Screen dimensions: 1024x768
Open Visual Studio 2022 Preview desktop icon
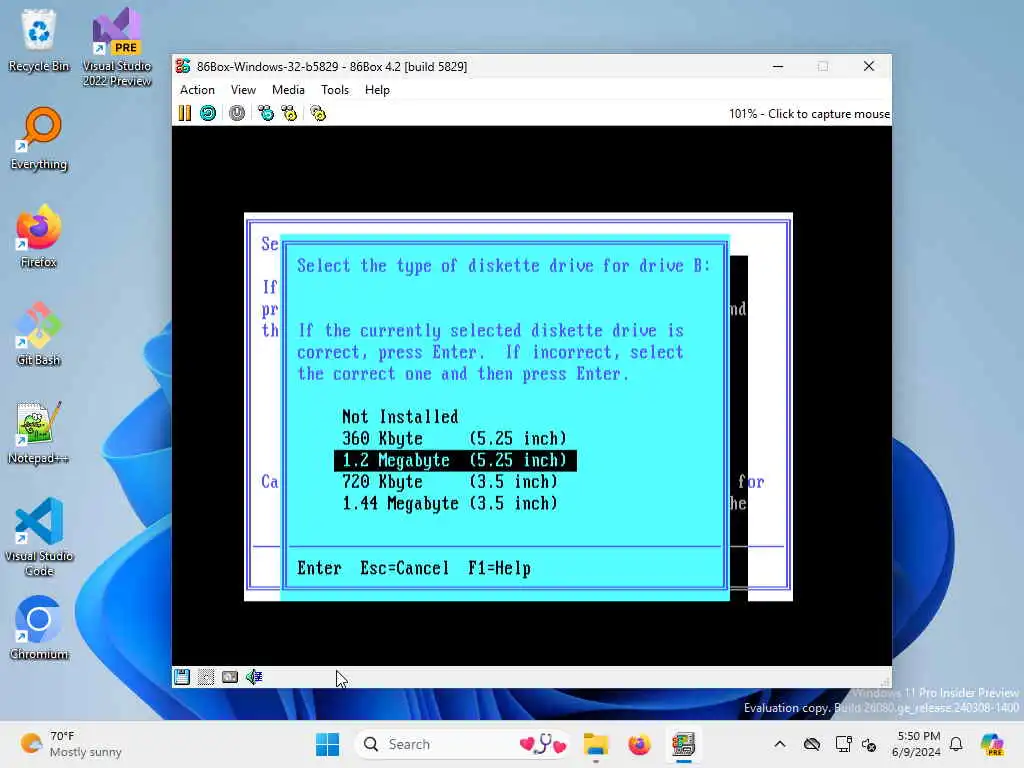117,48
